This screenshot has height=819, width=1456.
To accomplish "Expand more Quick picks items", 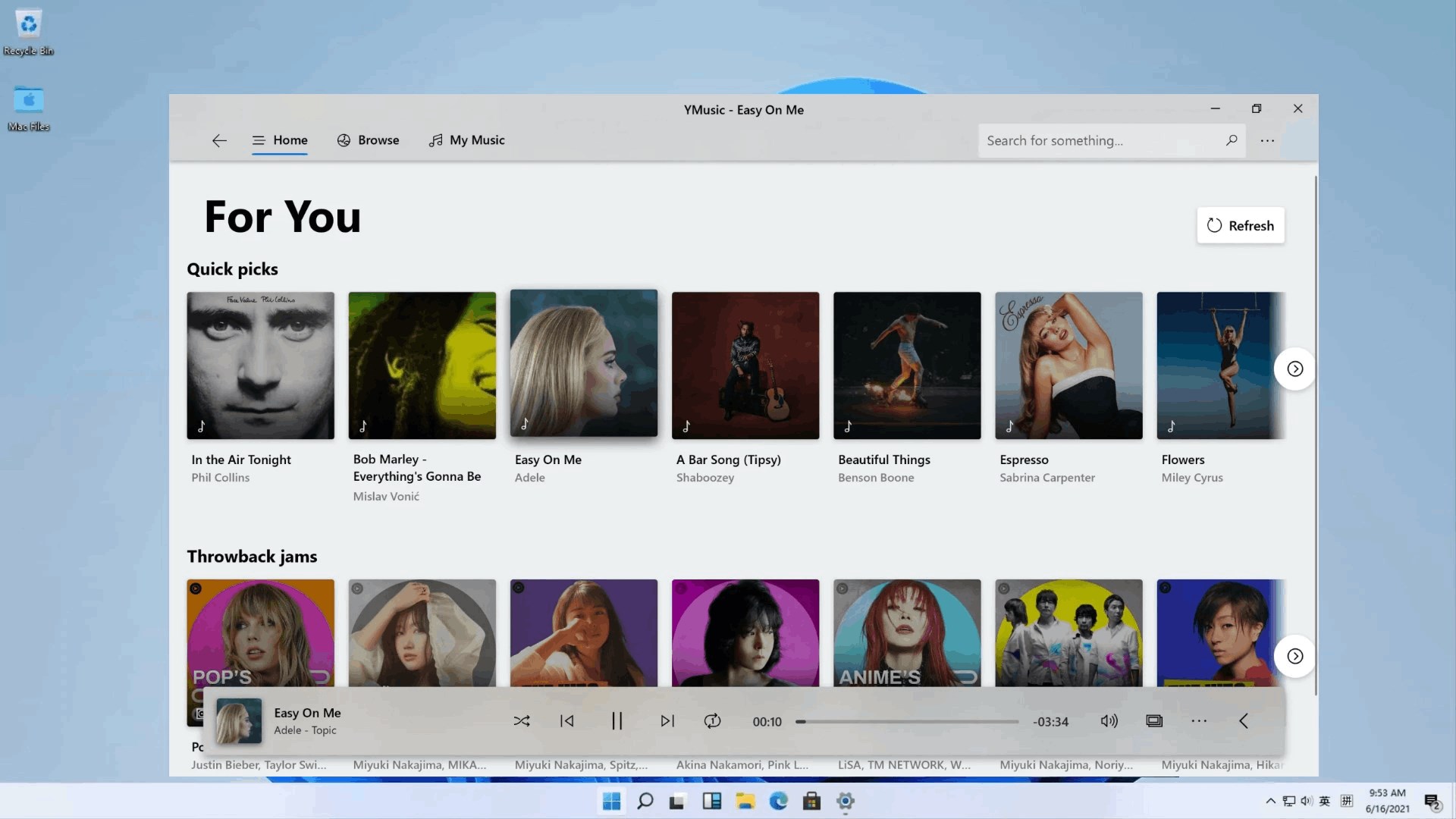I will point(1294,369).
